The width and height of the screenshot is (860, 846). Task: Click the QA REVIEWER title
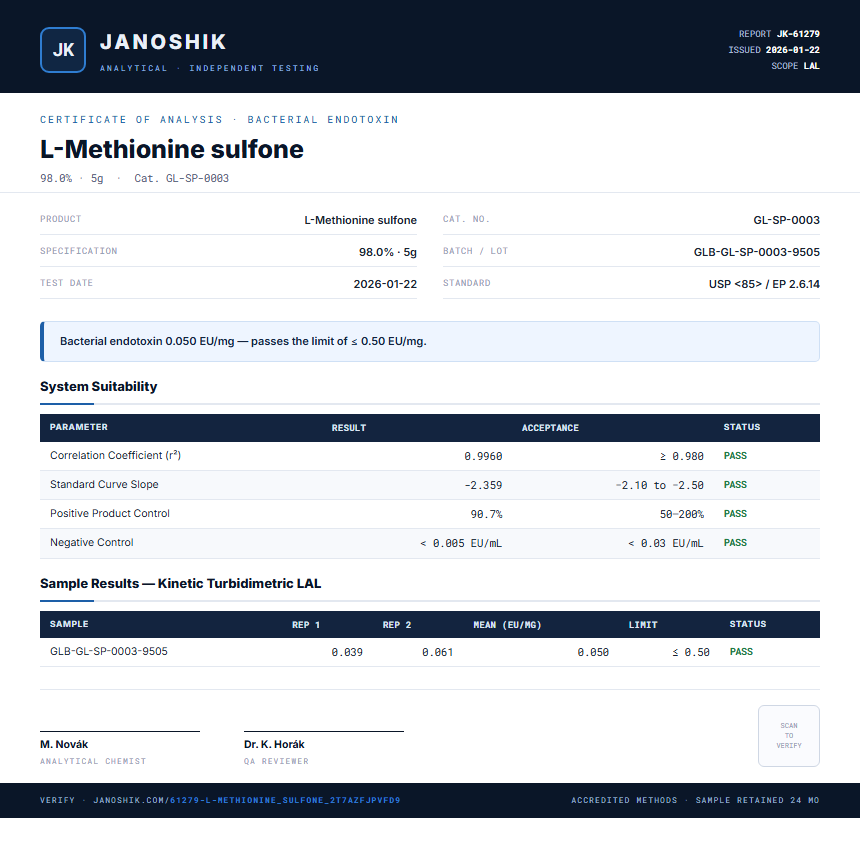276,761
